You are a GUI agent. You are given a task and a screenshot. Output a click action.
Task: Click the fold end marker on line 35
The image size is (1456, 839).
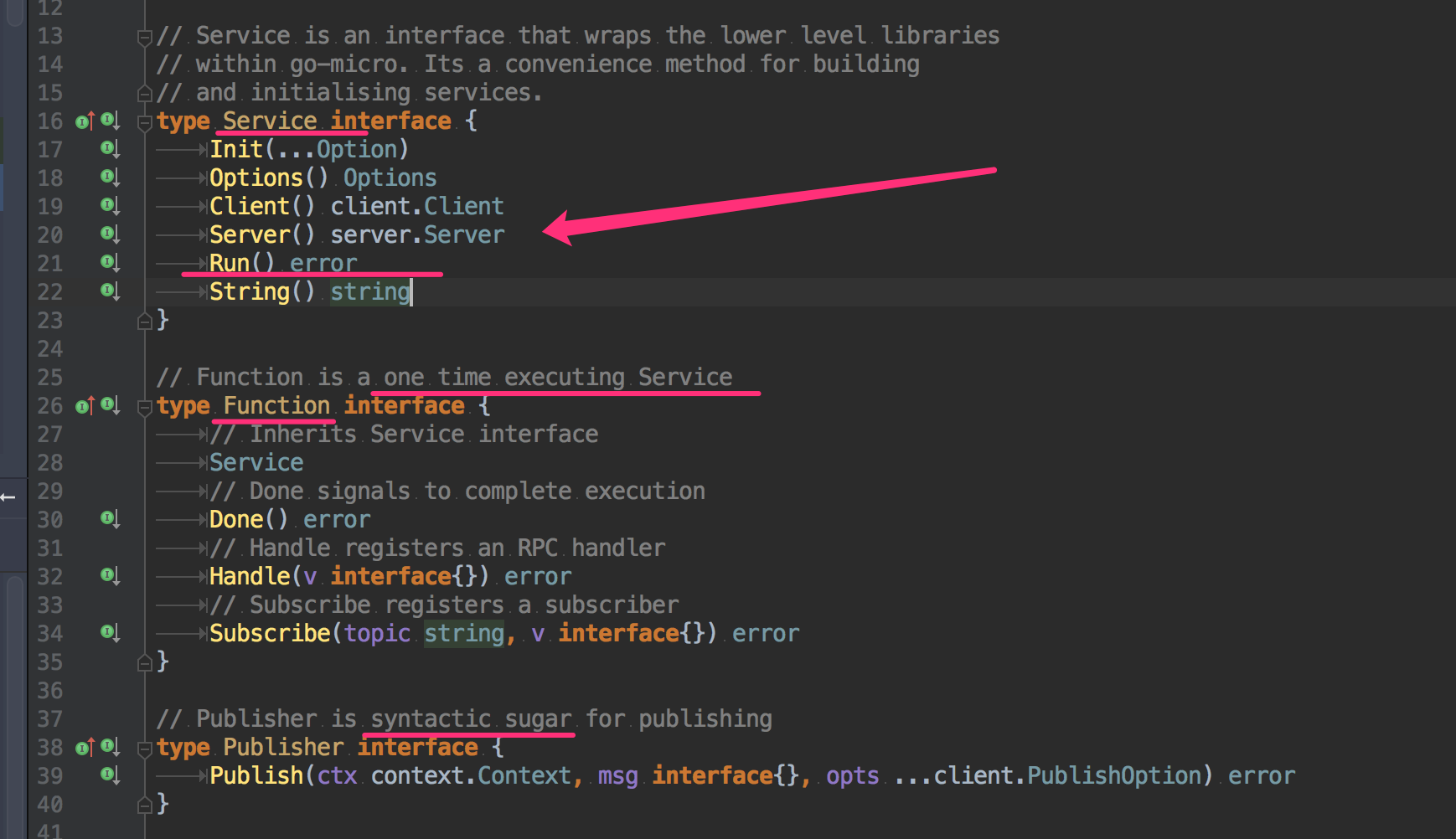pos(144,662)
